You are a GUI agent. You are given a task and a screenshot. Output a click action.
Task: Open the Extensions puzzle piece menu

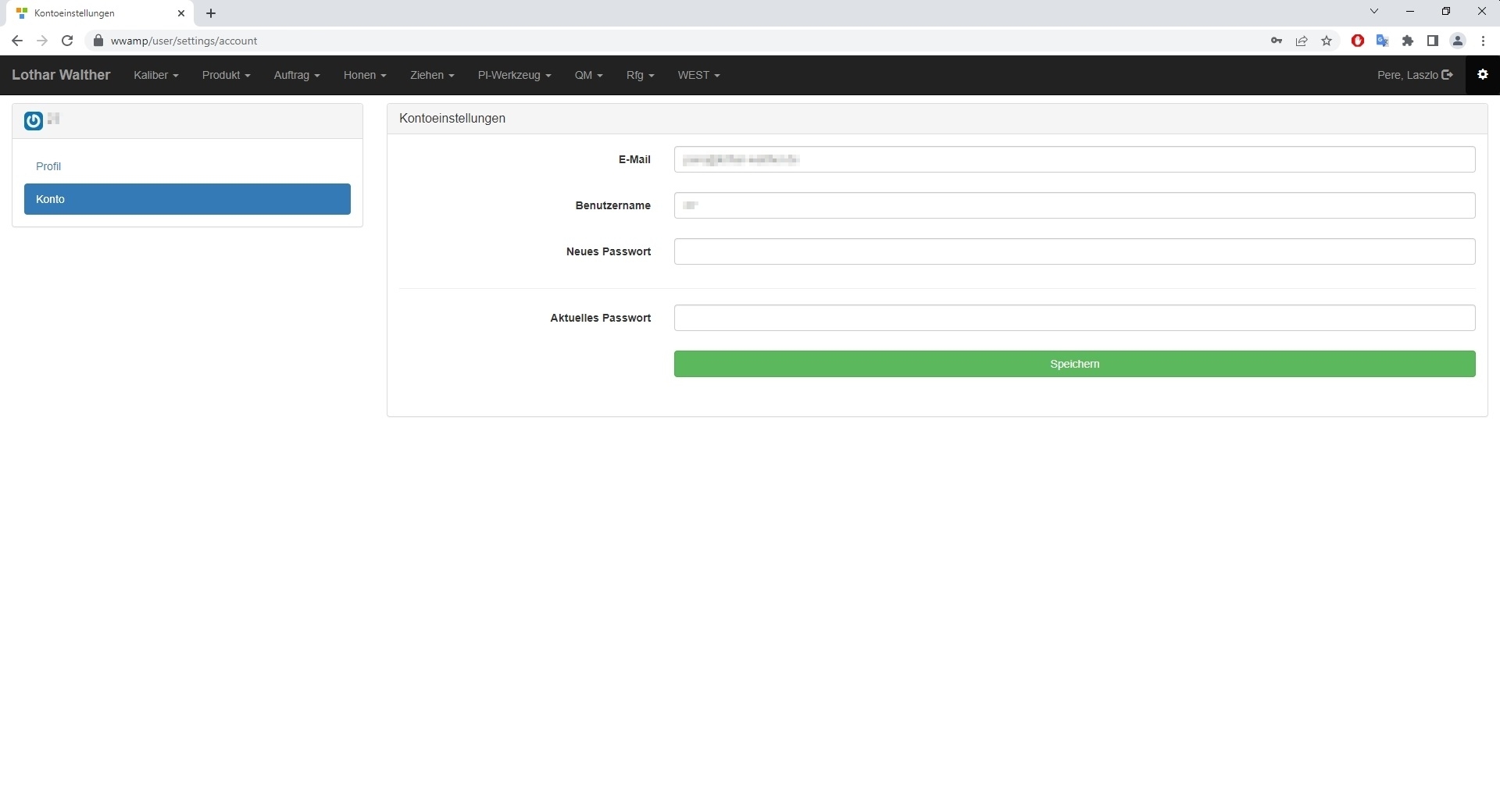coord(1408,41)
